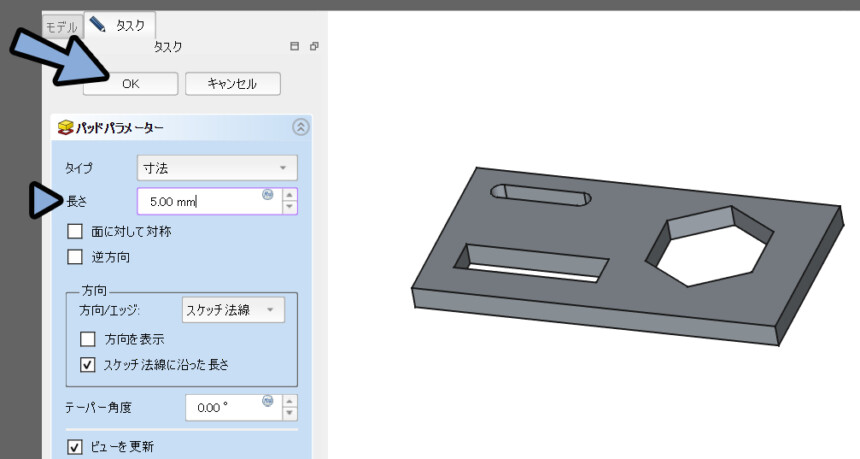This screenshot has width=860, height=459.
Task: Click the hexagonal hole in 3D model
Action: [x=710, y=247]
